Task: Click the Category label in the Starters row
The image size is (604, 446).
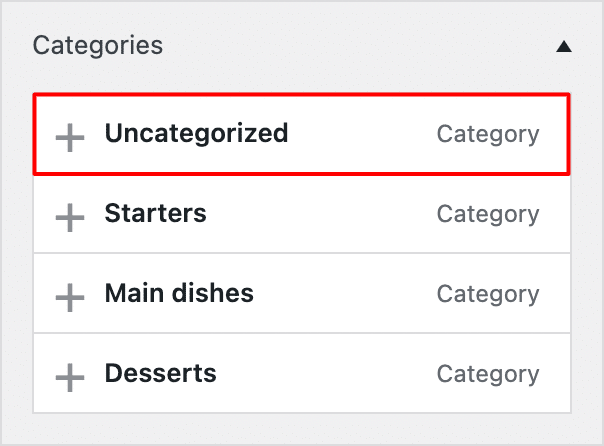Action: pos(488,214)
